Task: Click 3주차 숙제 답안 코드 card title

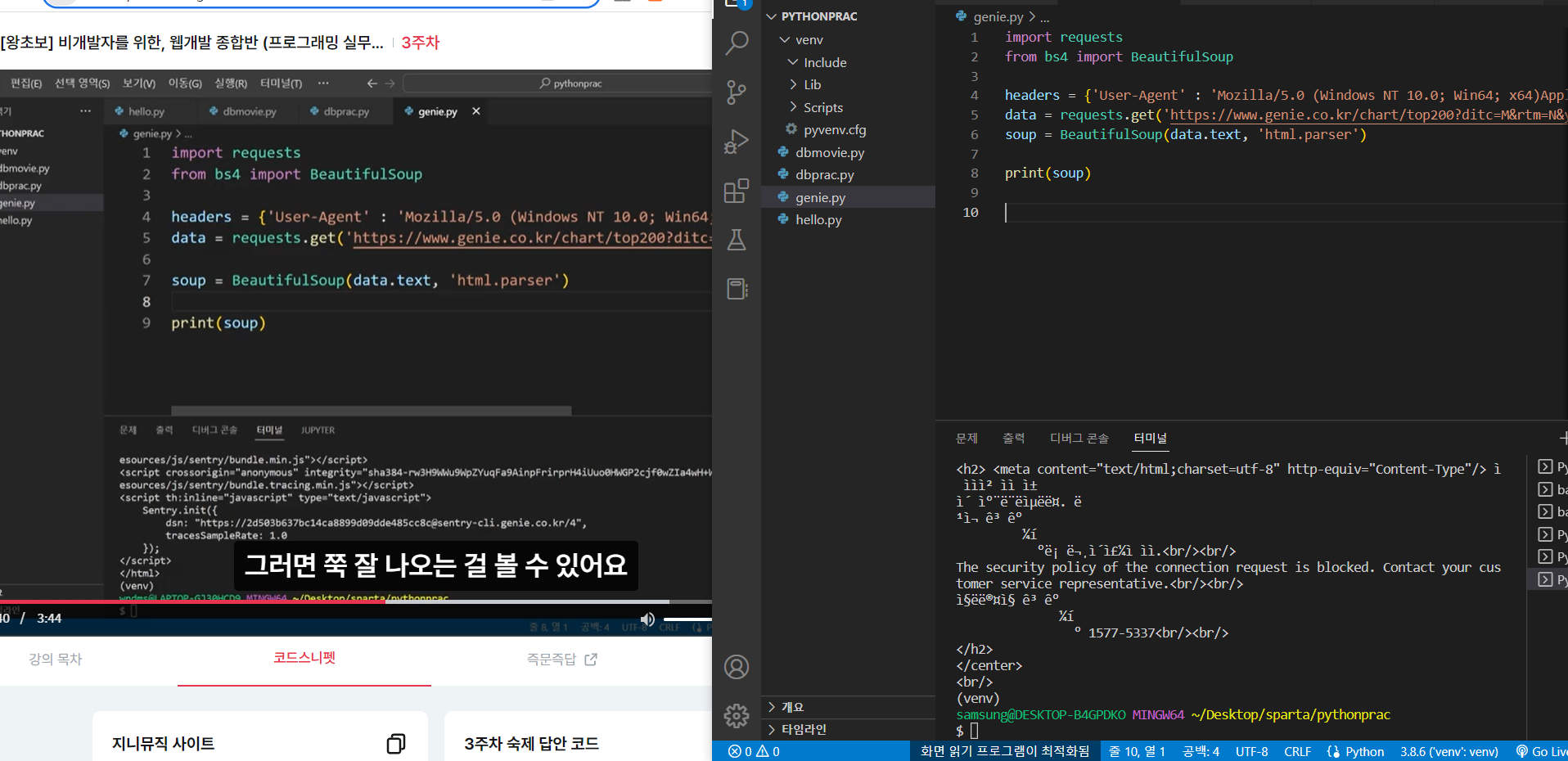Action: (531, 743)
